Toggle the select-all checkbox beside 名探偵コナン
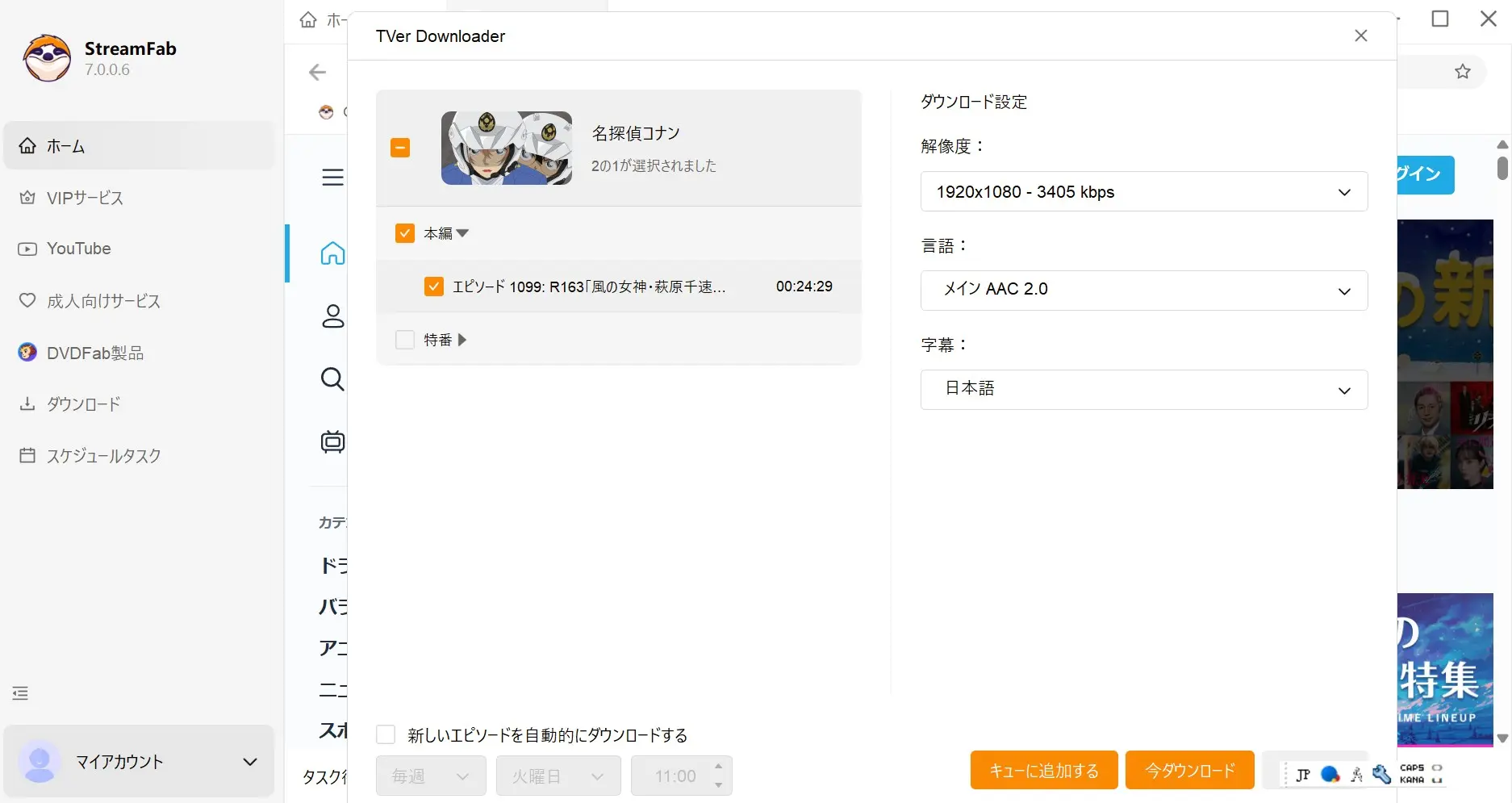Image resolution: width=1512 pixels, height=803 pixels. point(400,148)
